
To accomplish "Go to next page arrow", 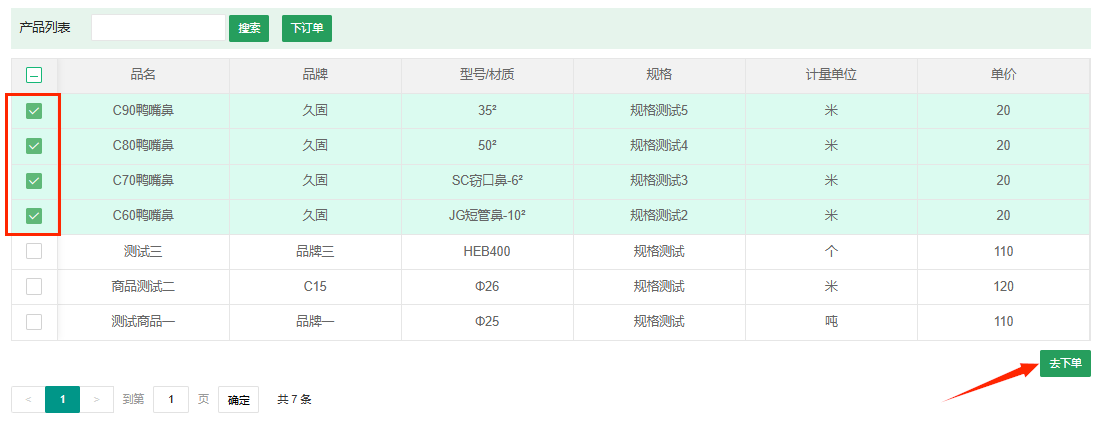I will (96, 400).
